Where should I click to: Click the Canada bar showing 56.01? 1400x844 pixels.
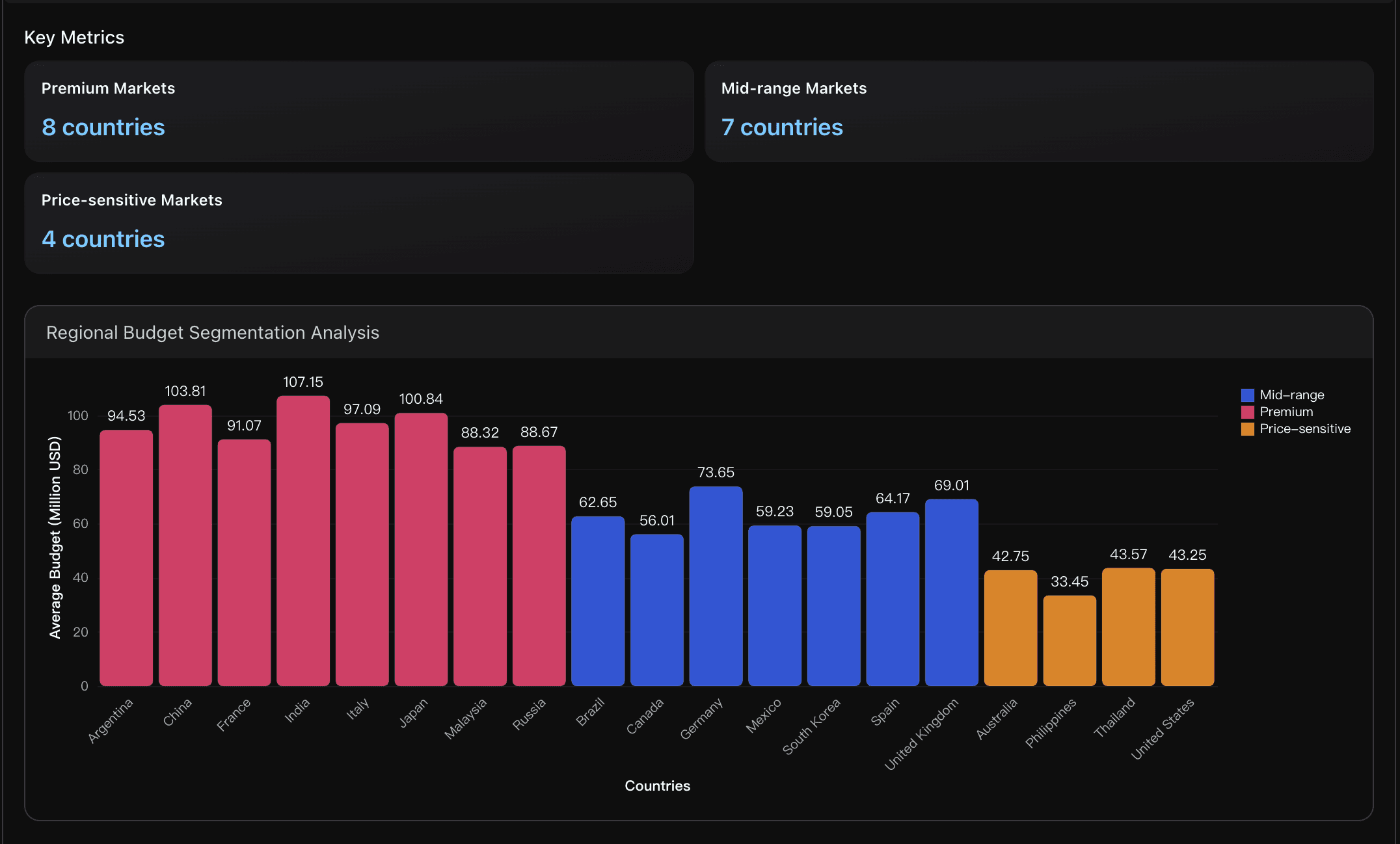[x=657, y=609]
